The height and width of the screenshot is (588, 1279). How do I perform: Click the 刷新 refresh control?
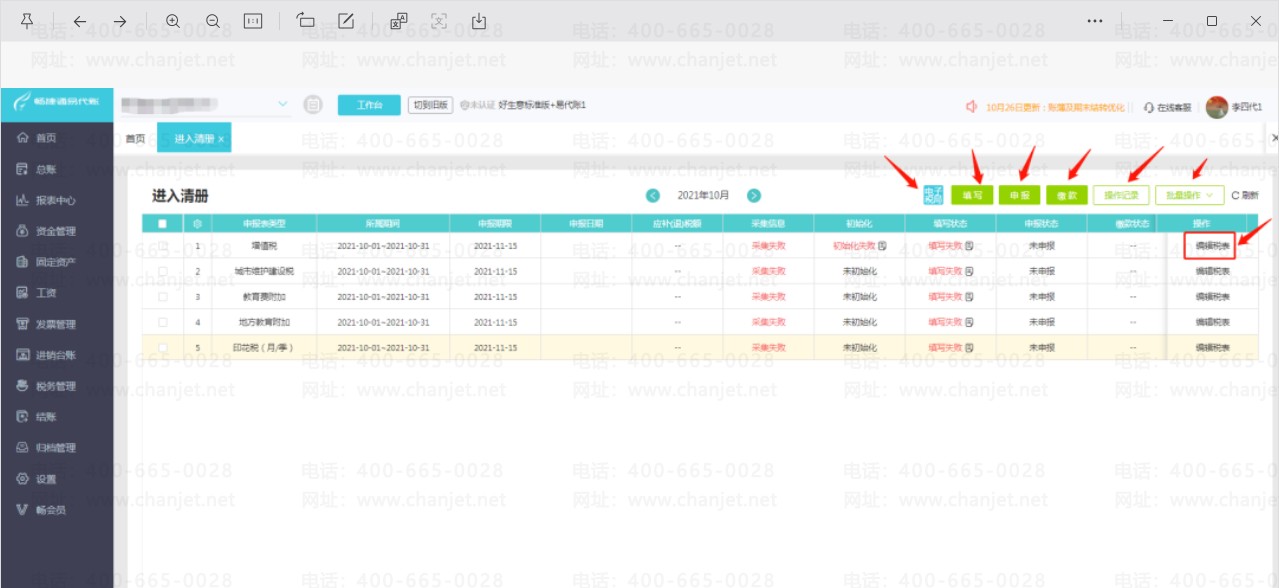(x=1245, y=195)
